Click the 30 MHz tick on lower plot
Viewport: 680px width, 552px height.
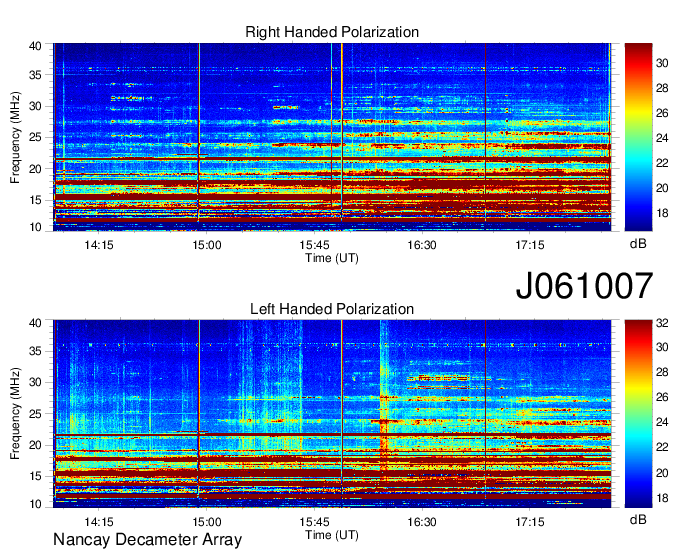(x=35, y=382)
